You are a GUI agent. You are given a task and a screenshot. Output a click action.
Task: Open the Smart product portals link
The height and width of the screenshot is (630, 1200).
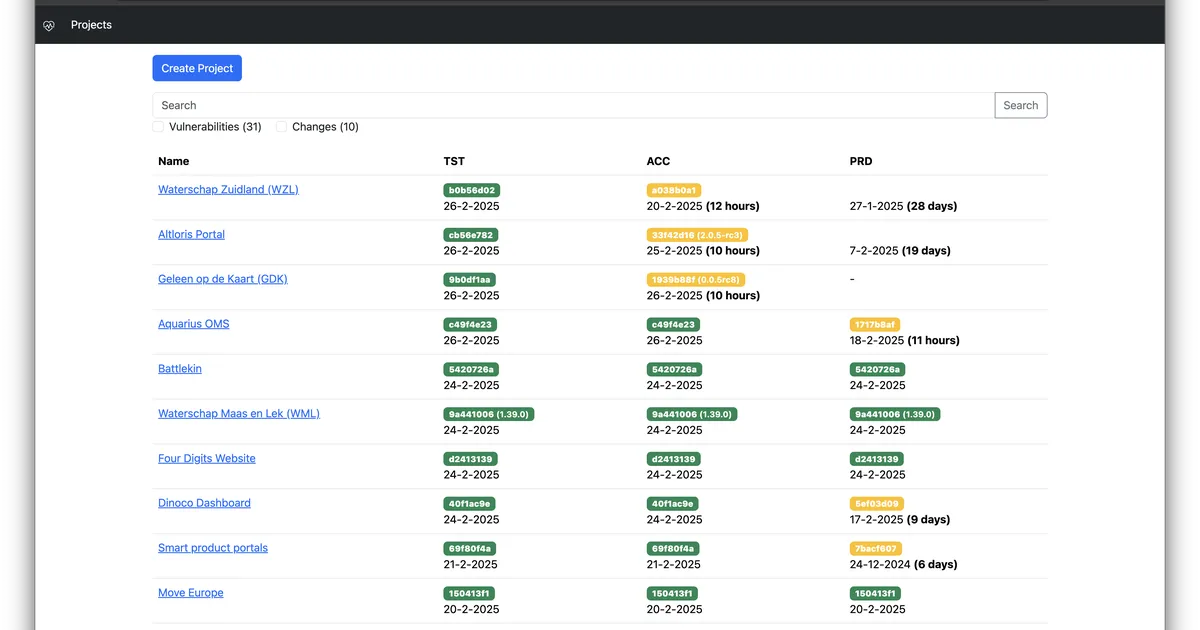tap(213, 548)
